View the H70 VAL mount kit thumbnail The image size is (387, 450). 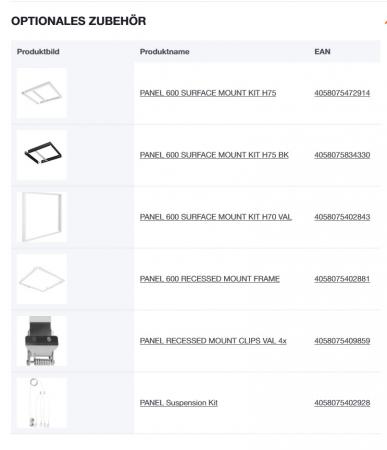(41, 217)
